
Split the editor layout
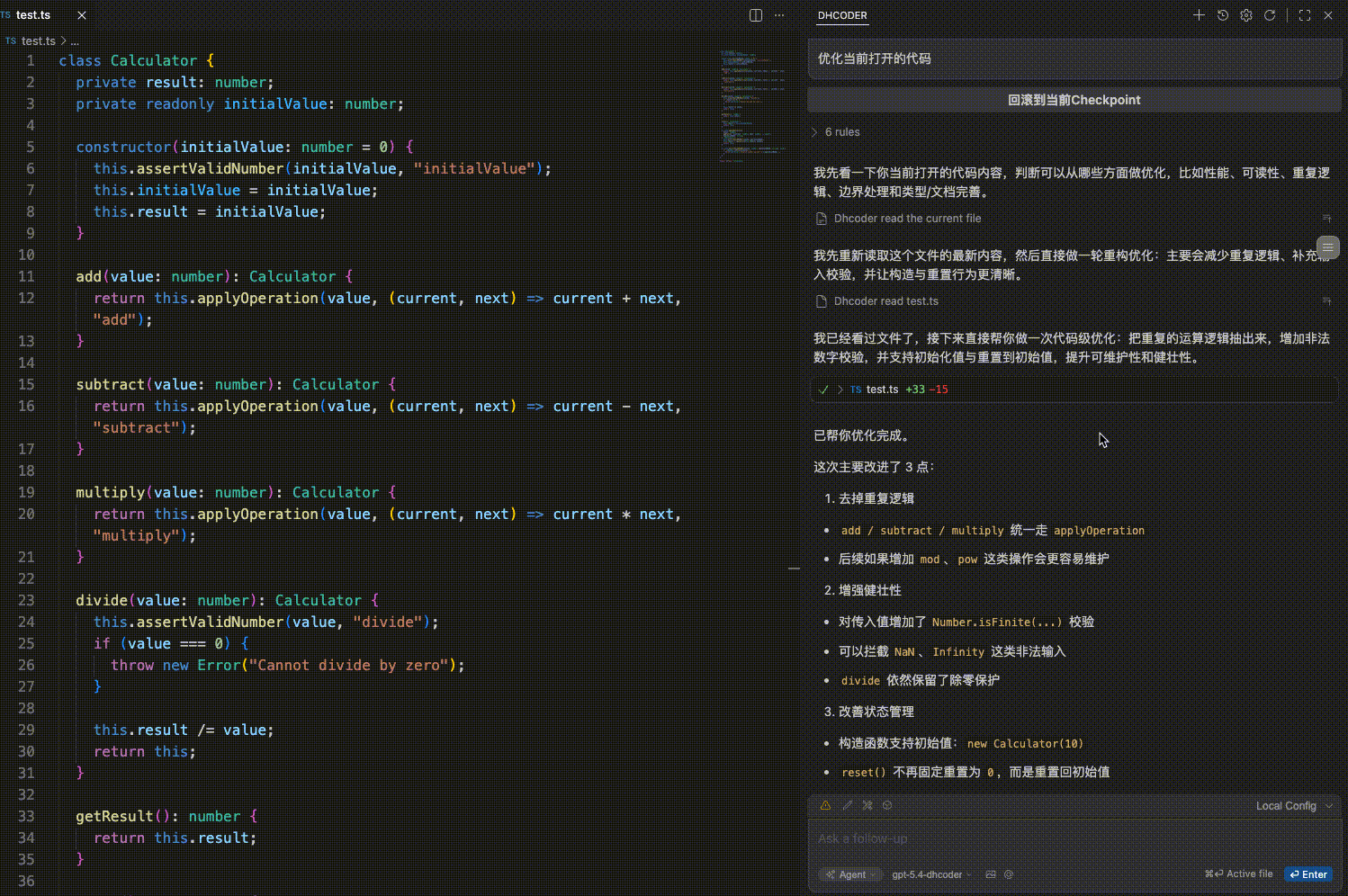click(x=756, y=15)
